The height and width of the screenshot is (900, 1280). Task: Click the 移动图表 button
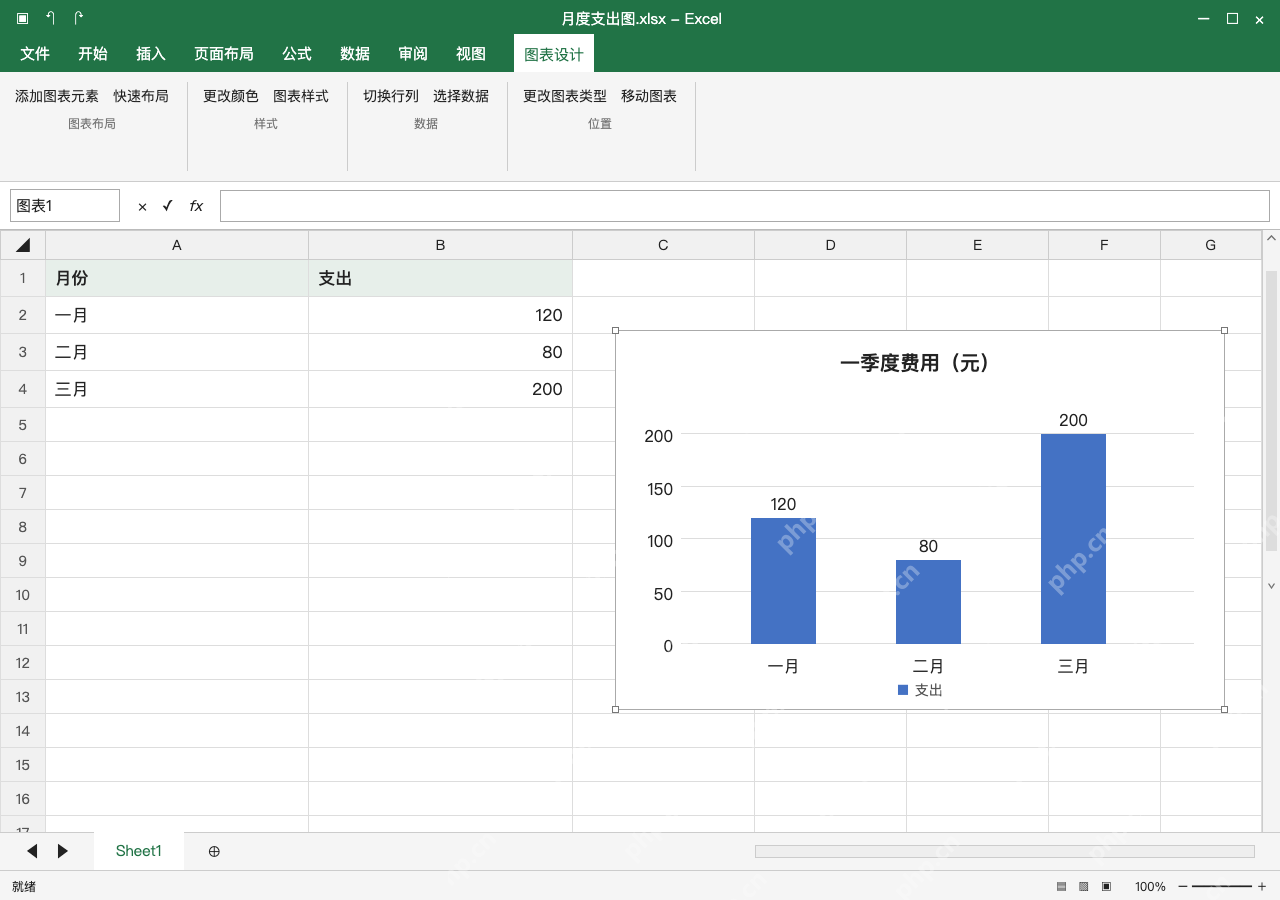[649, 96]
